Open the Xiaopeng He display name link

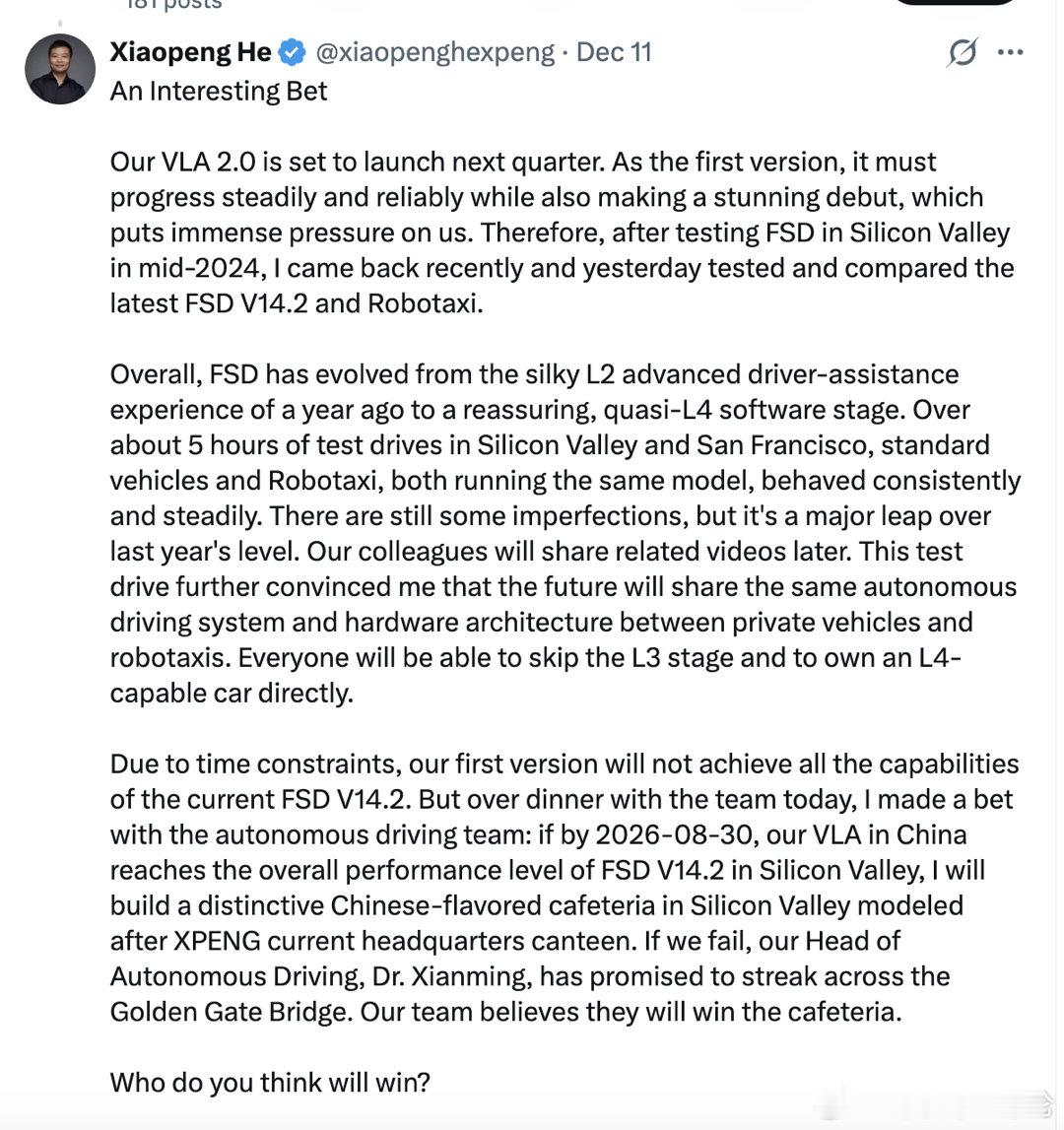[x=190, y=52]
